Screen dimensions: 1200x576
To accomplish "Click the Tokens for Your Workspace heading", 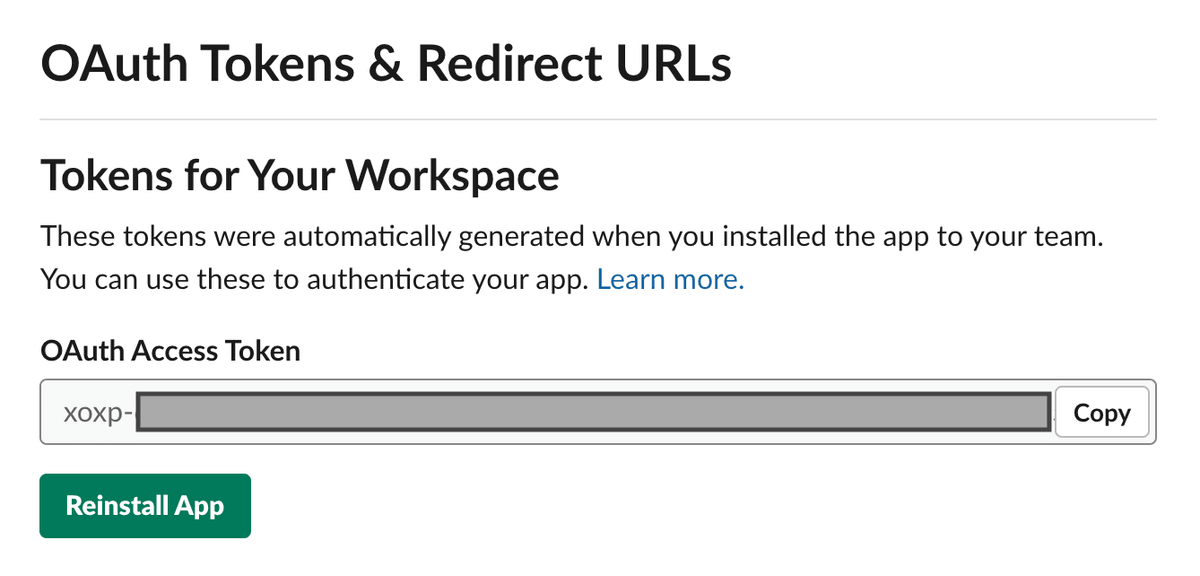I will [299, 175].
